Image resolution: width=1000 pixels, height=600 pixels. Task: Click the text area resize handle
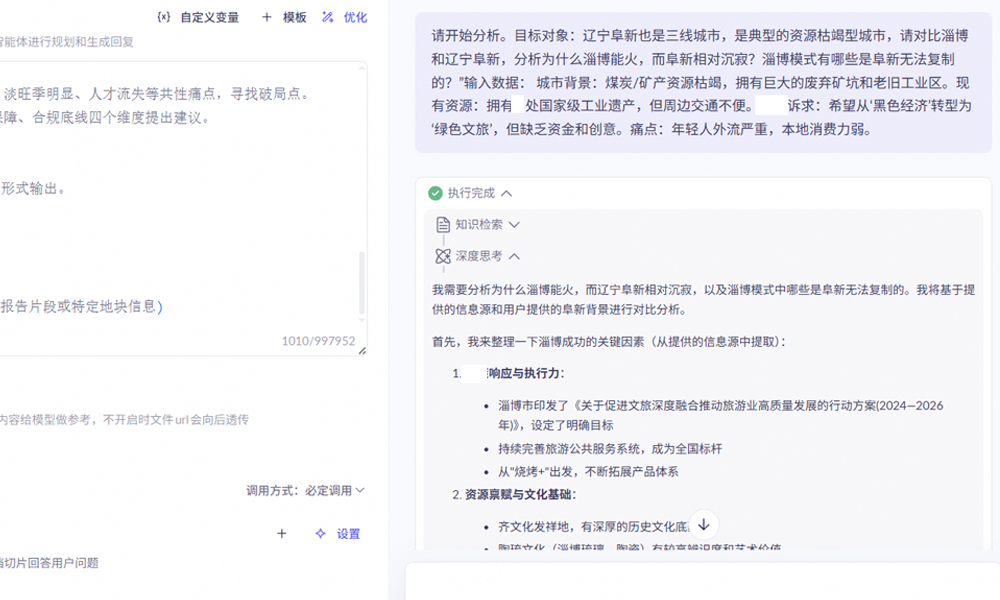pos(362,350)
